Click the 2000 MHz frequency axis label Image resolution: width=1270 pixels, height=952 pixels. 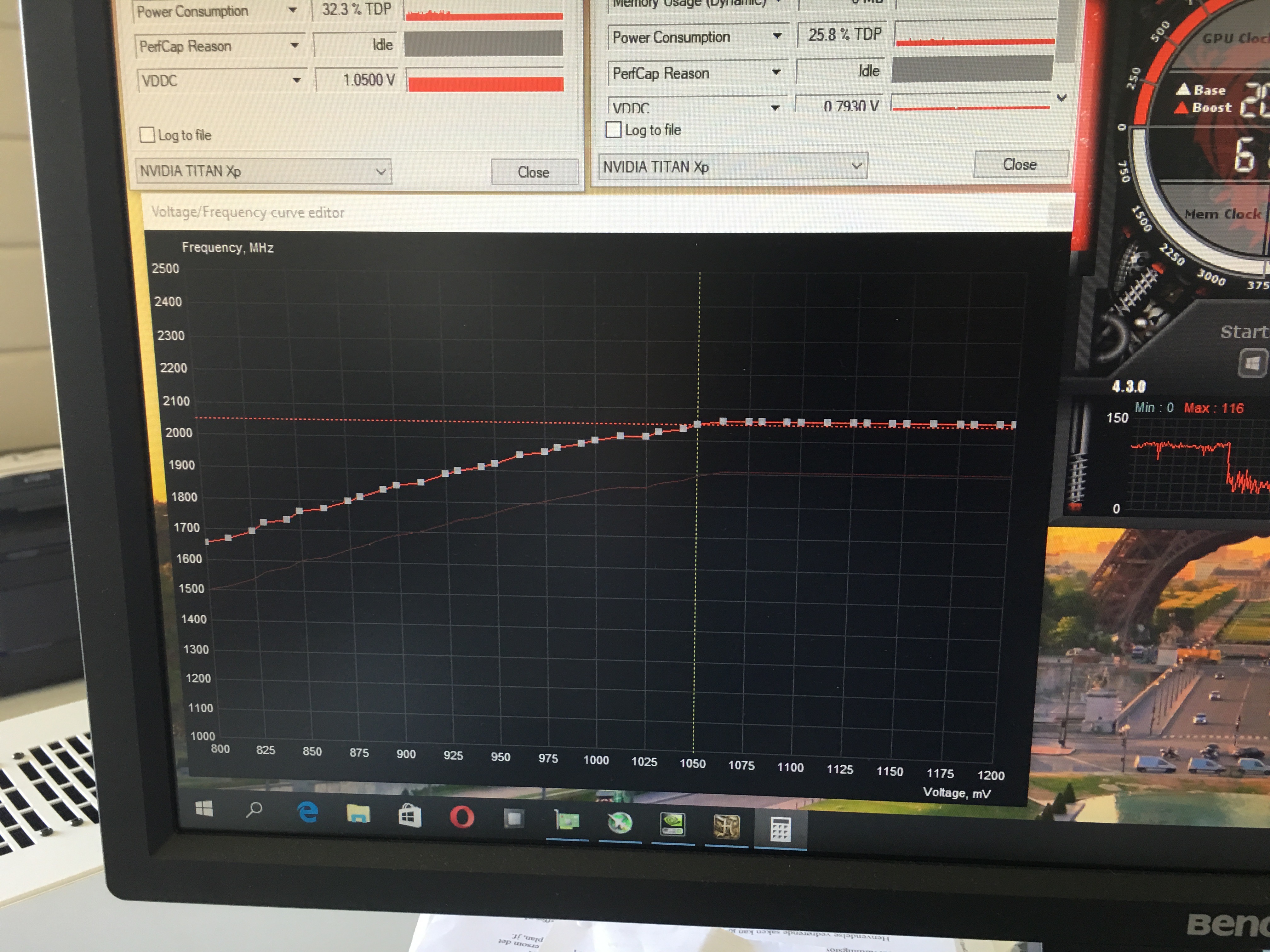tap(179, 433)
